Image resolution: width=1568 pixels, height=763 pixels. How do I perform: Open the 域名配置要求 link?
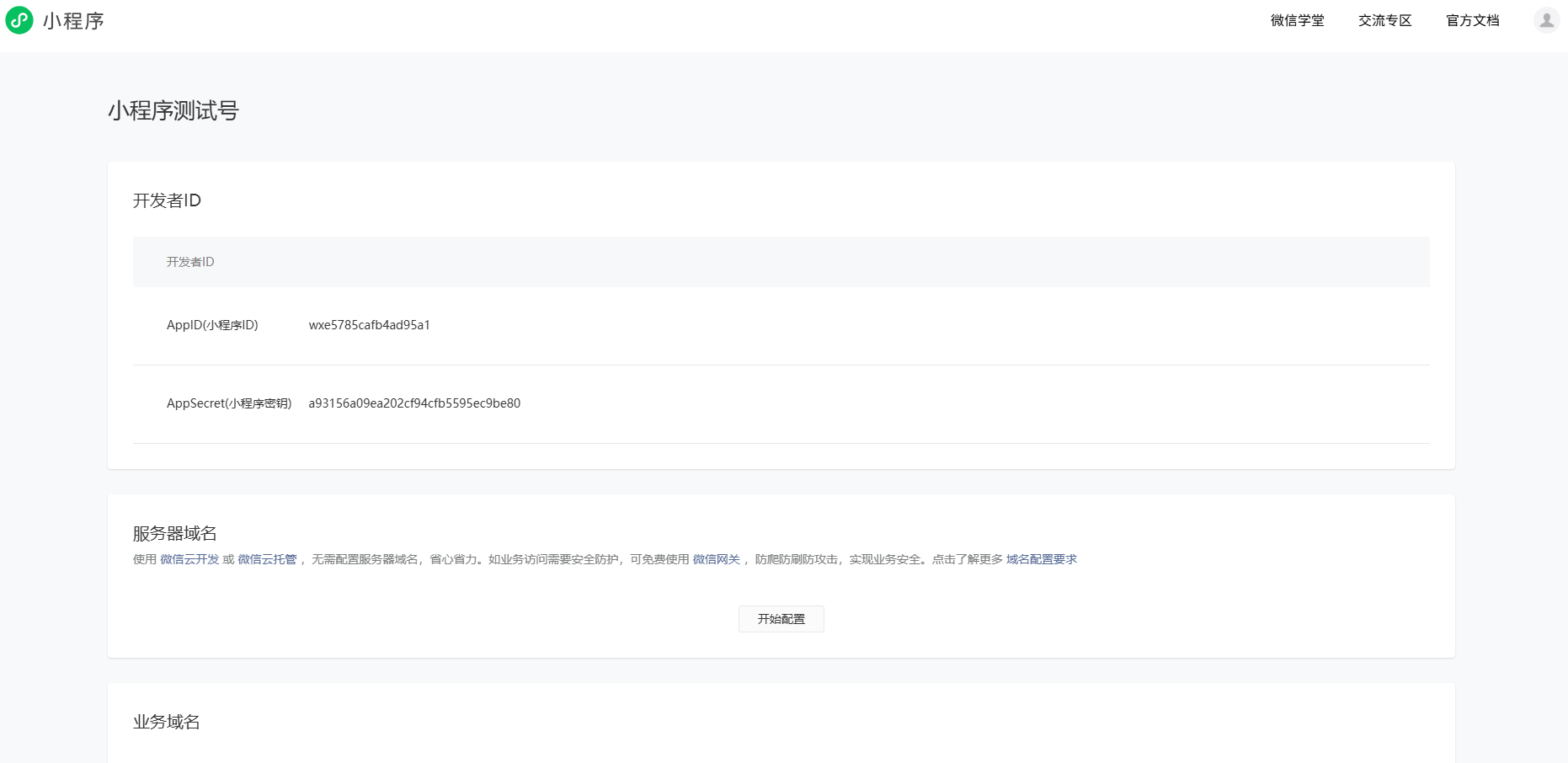coord(1042,559)
